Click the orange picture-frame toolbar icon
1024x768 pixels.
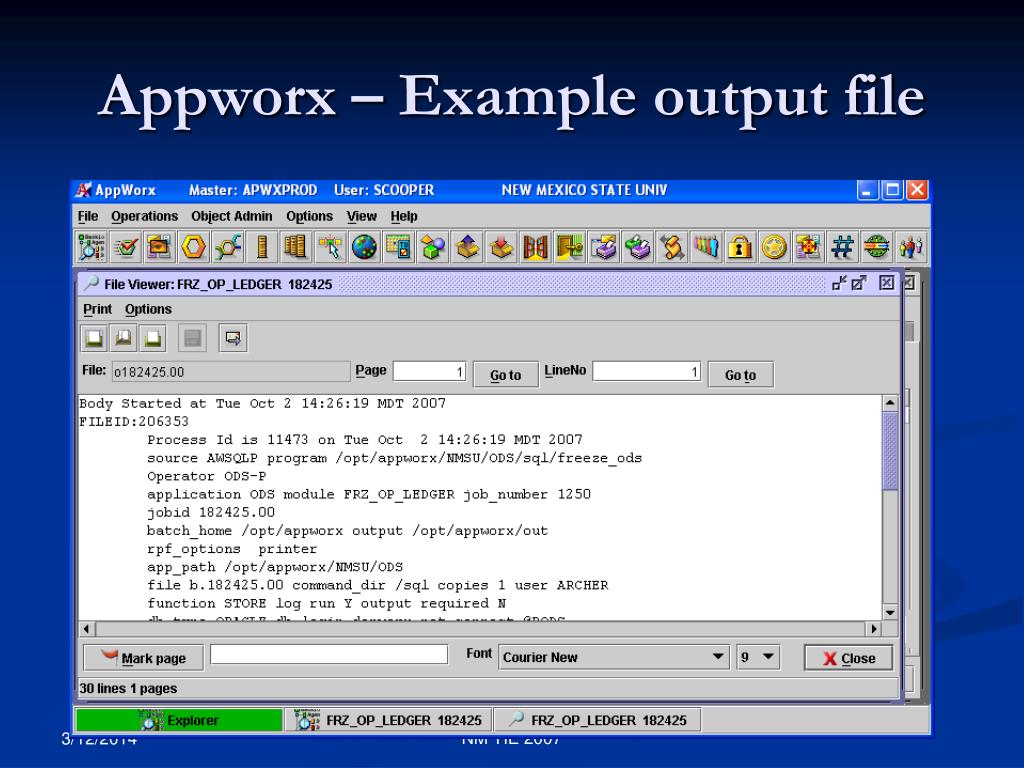pos(159,248)
